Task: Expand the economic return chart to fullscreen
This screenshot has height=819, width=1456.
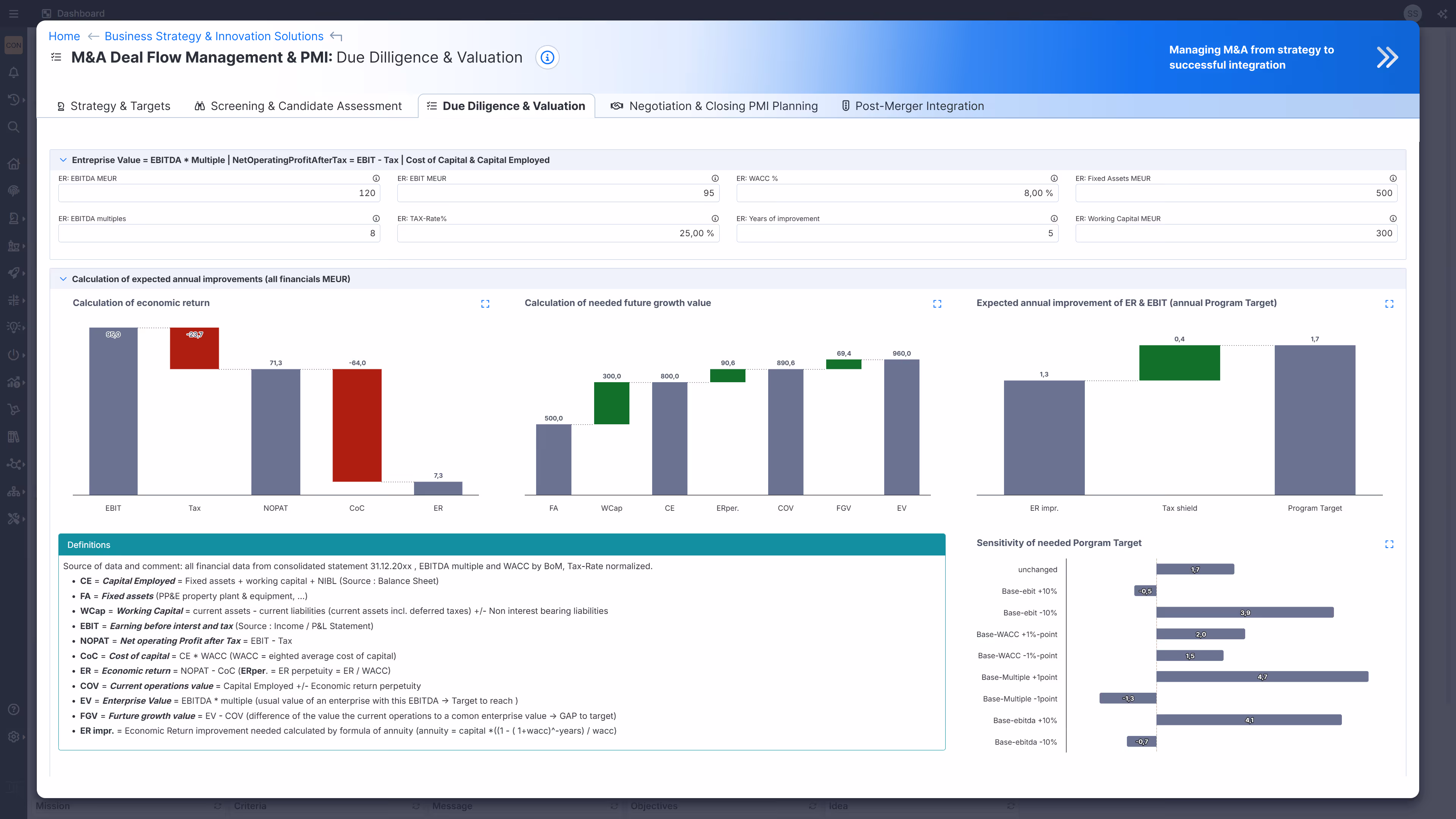Action: click(x=485, y=303)
